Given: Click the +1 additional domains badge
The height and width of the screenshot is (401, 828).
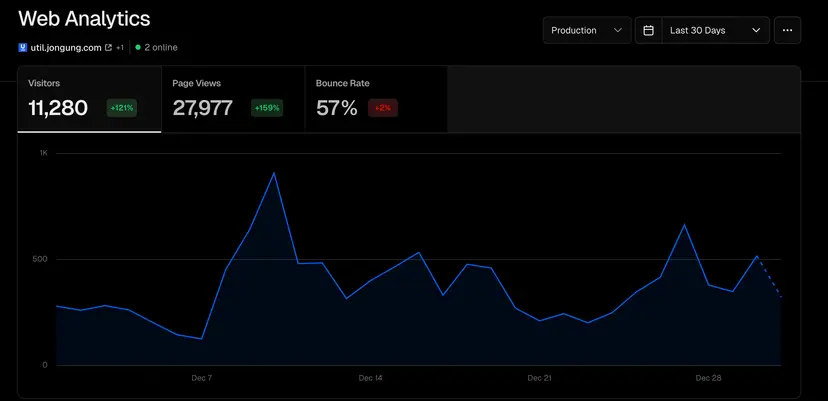Looking at the screenshot, I should (x=120, y=48).
